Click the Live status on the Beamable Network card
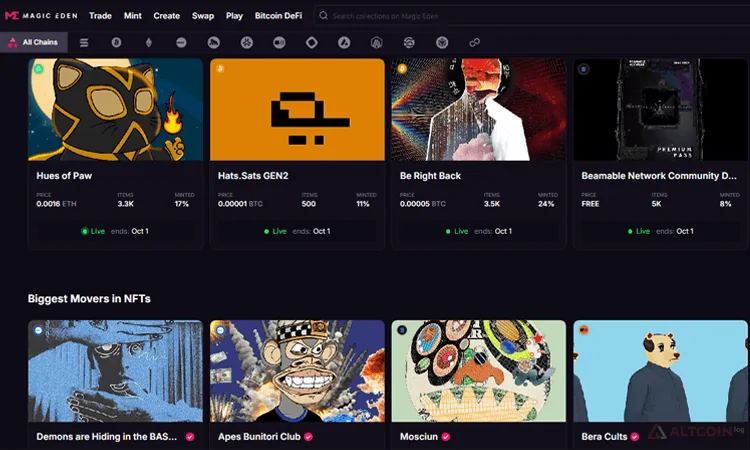This screenshot has width=750, height=450. (639, 231)
